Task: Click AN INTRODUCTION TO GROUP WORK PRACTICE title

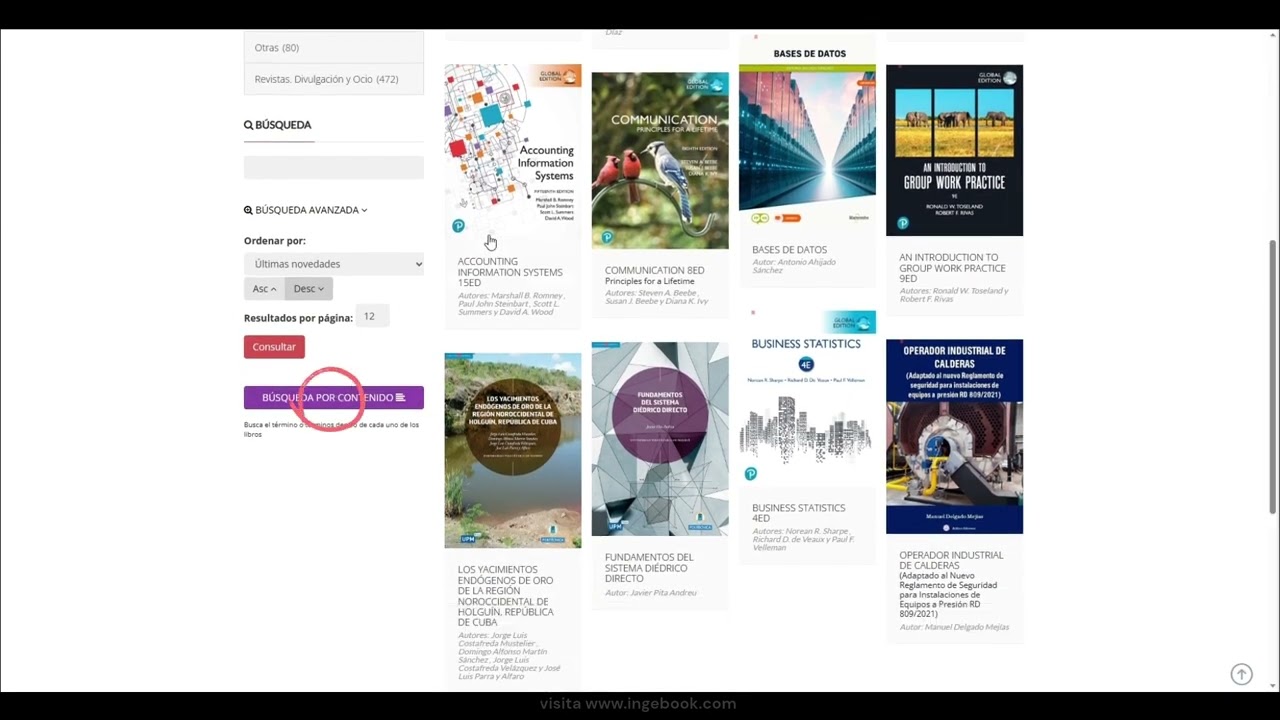Action: [x=952, y=268]
